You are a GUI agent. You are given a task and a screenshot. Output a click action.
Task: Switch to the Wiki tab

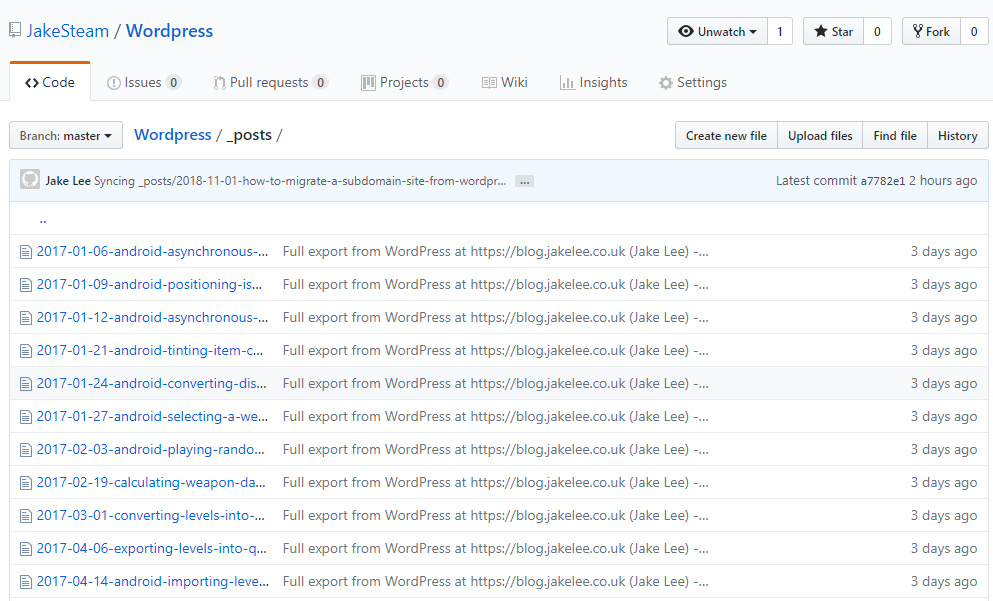pyautogui.click(x=505, y=82)
